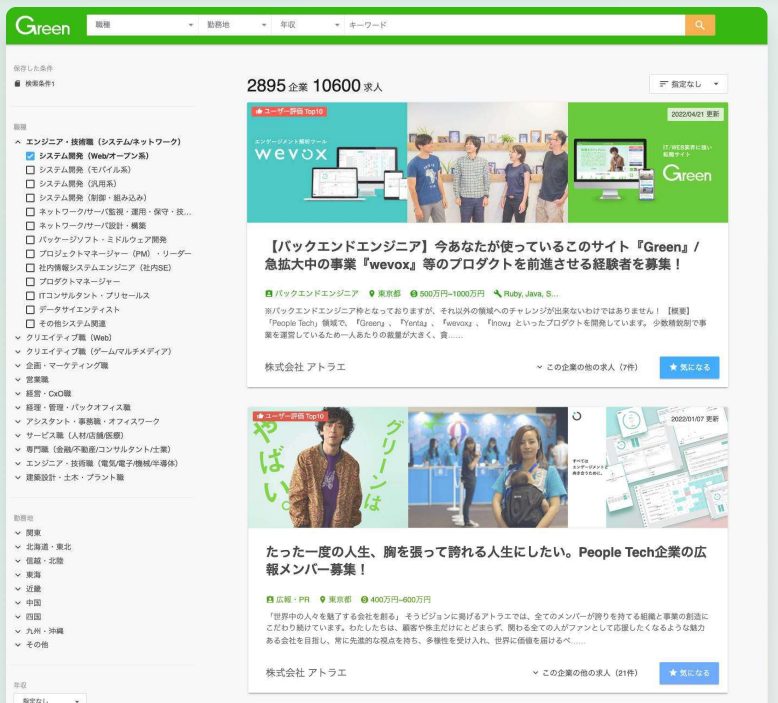This screenshot has height=703, width=778.
Task: Expand この企業の他の求人（7件） list
Action: pyautogui.click(x=587, y=367)
